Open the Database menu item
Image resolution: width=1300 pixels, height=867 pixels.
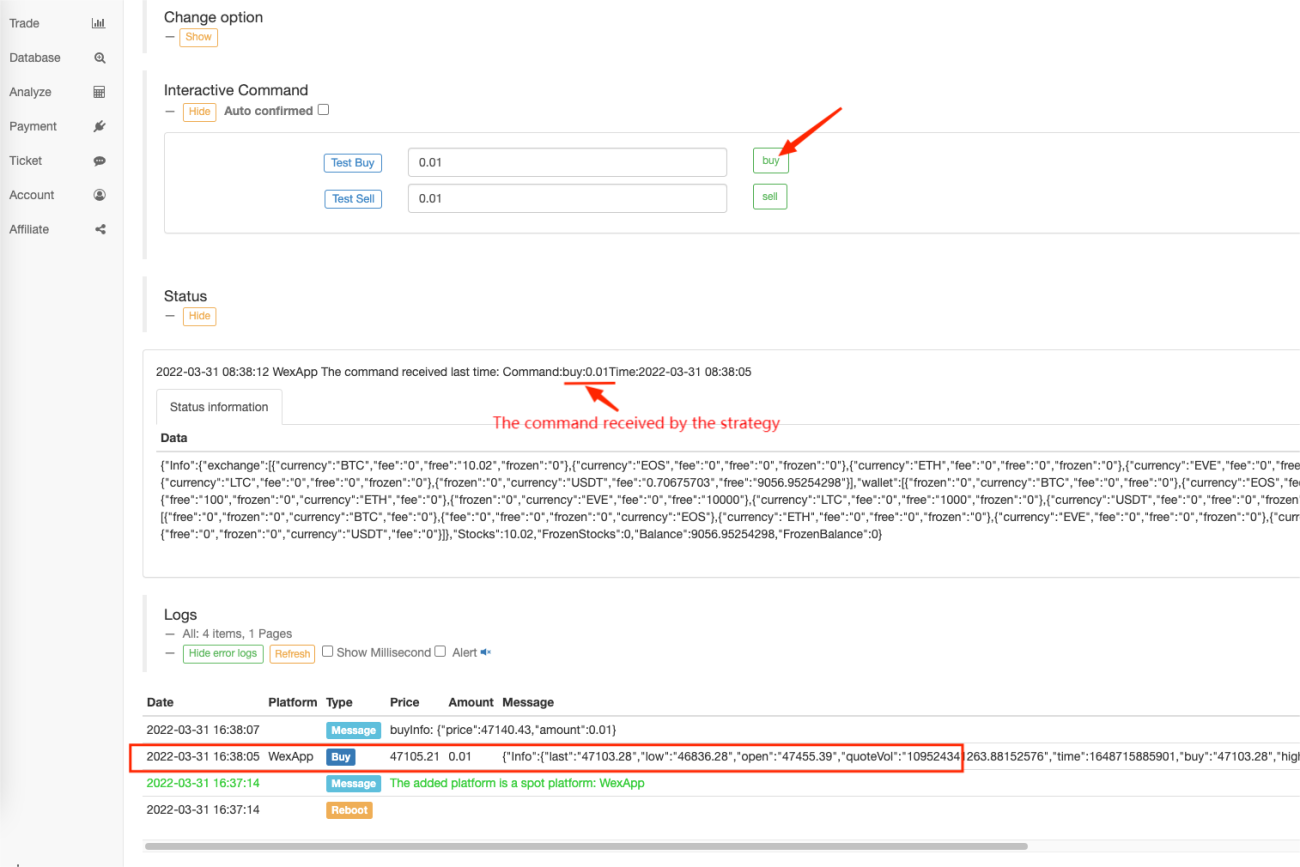[35, 58]
